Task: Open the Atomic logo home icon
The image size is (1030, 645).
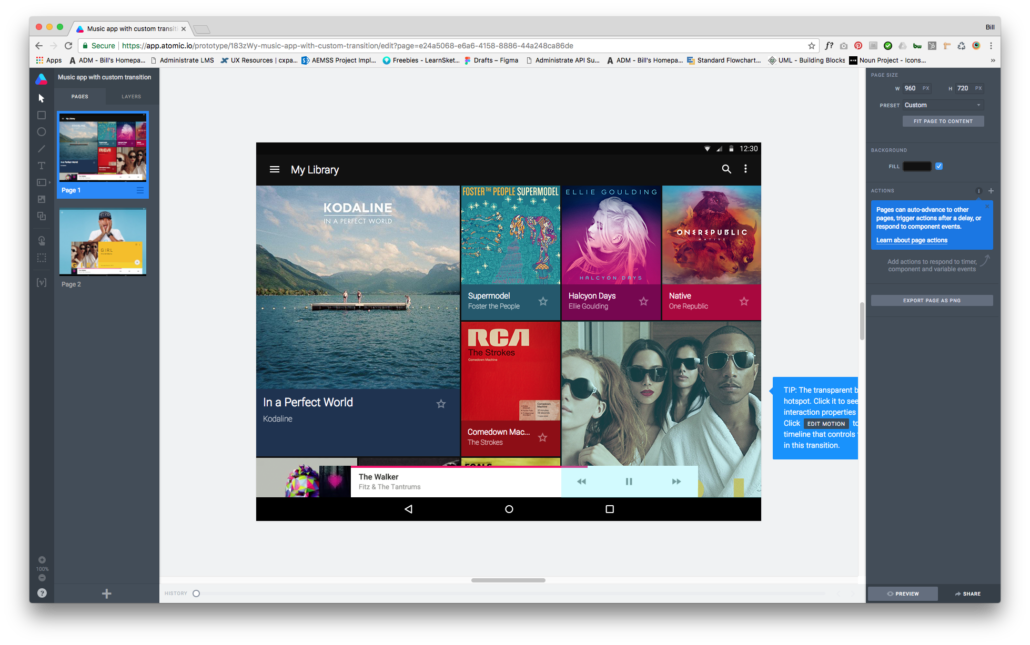Action: (x=41, y=79)
